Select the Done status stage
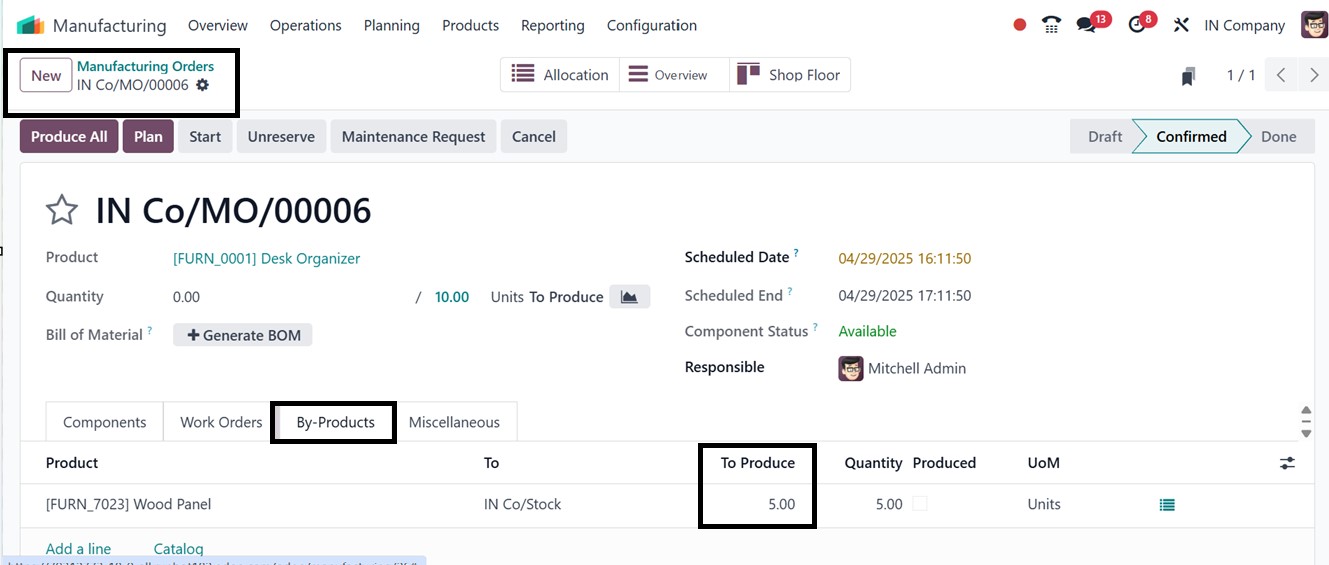The width and height of the screenshot is (1329, 565). 1277,137
